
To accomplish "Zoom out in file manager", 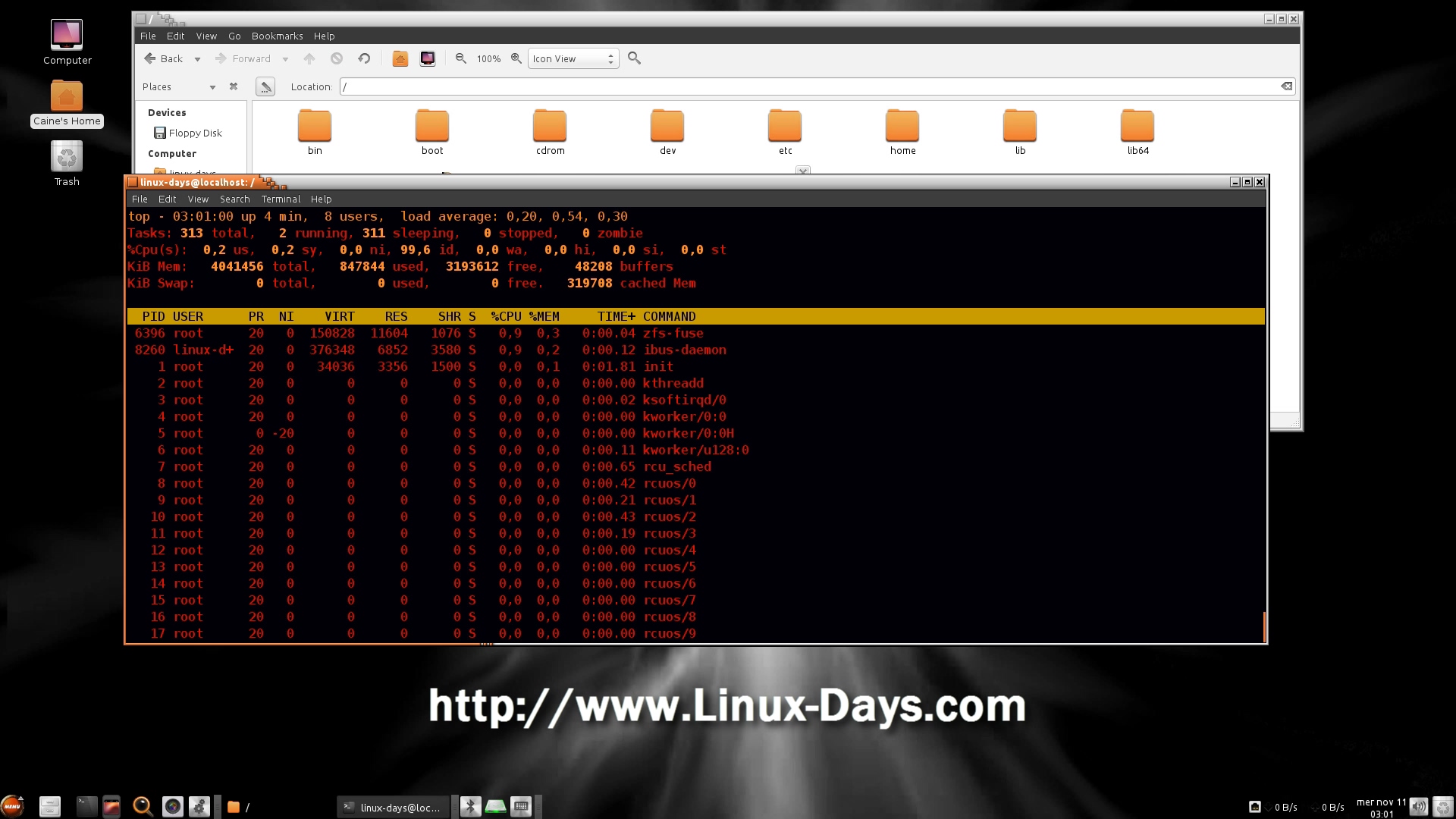I will 460,58.
